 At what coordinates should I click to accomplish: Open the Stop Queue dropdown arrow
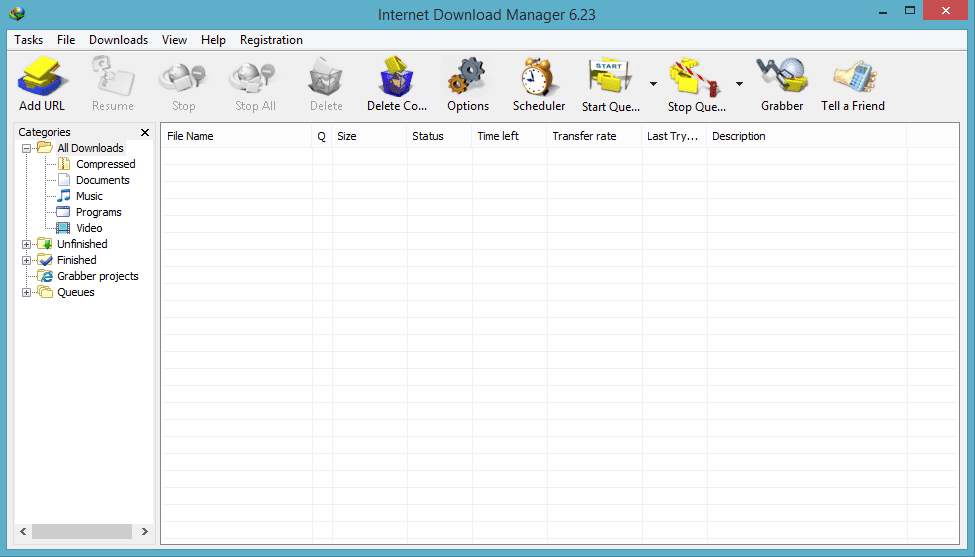(x=739, y=83)
